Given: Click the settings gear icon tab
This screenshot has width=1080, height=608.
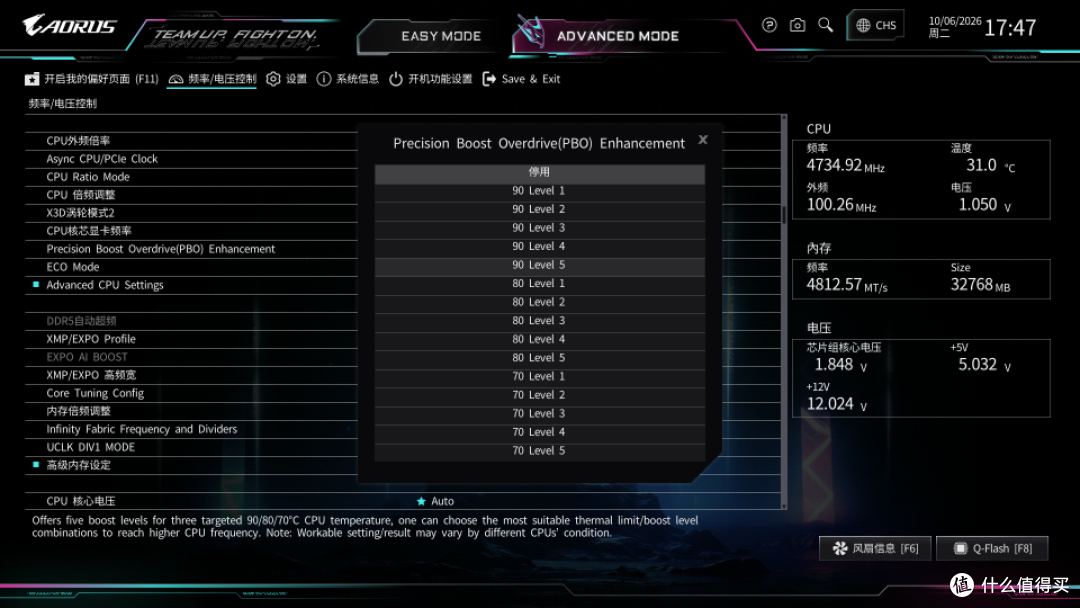Looking at the screenshot, I should (273, 79).
